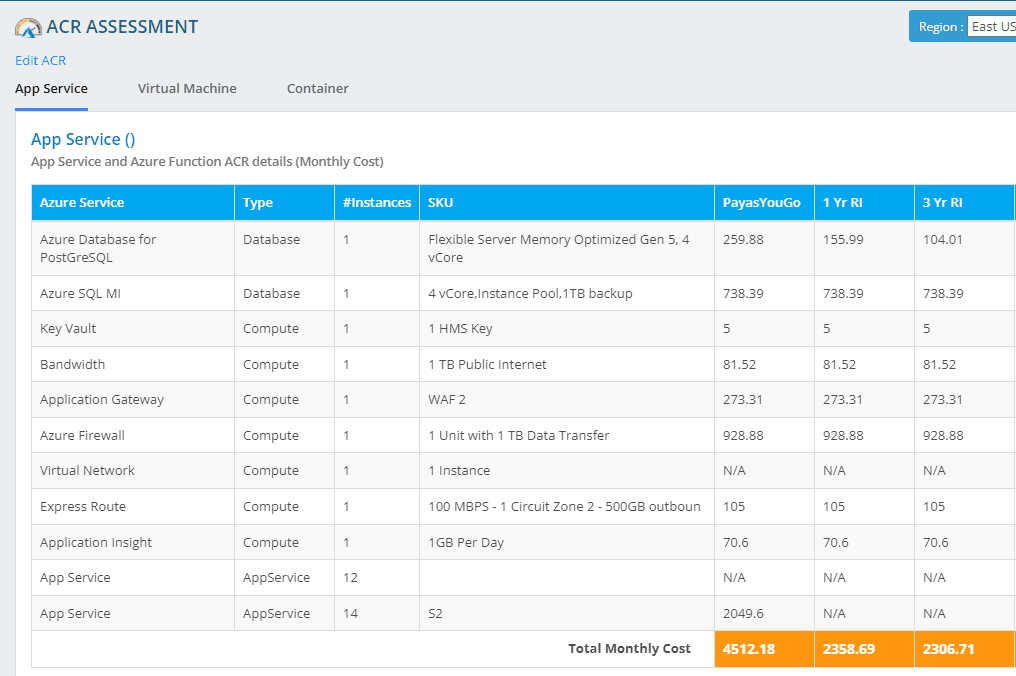
Task: Click the 3 Yr RI column header
Action: 964,203
